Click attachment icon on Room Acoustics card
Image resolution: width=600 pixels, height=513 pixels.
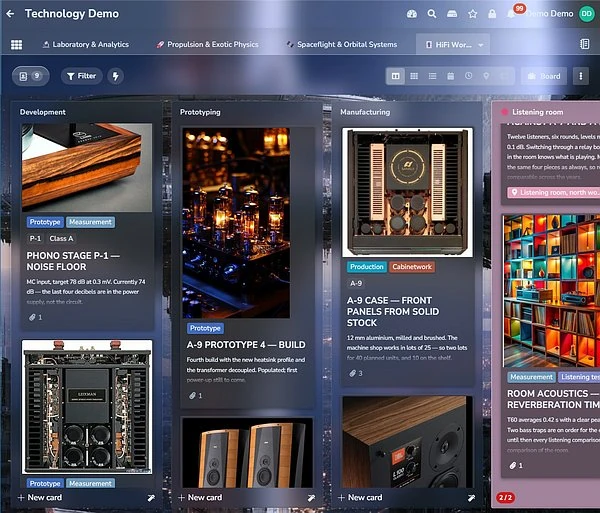pos(513,466)
